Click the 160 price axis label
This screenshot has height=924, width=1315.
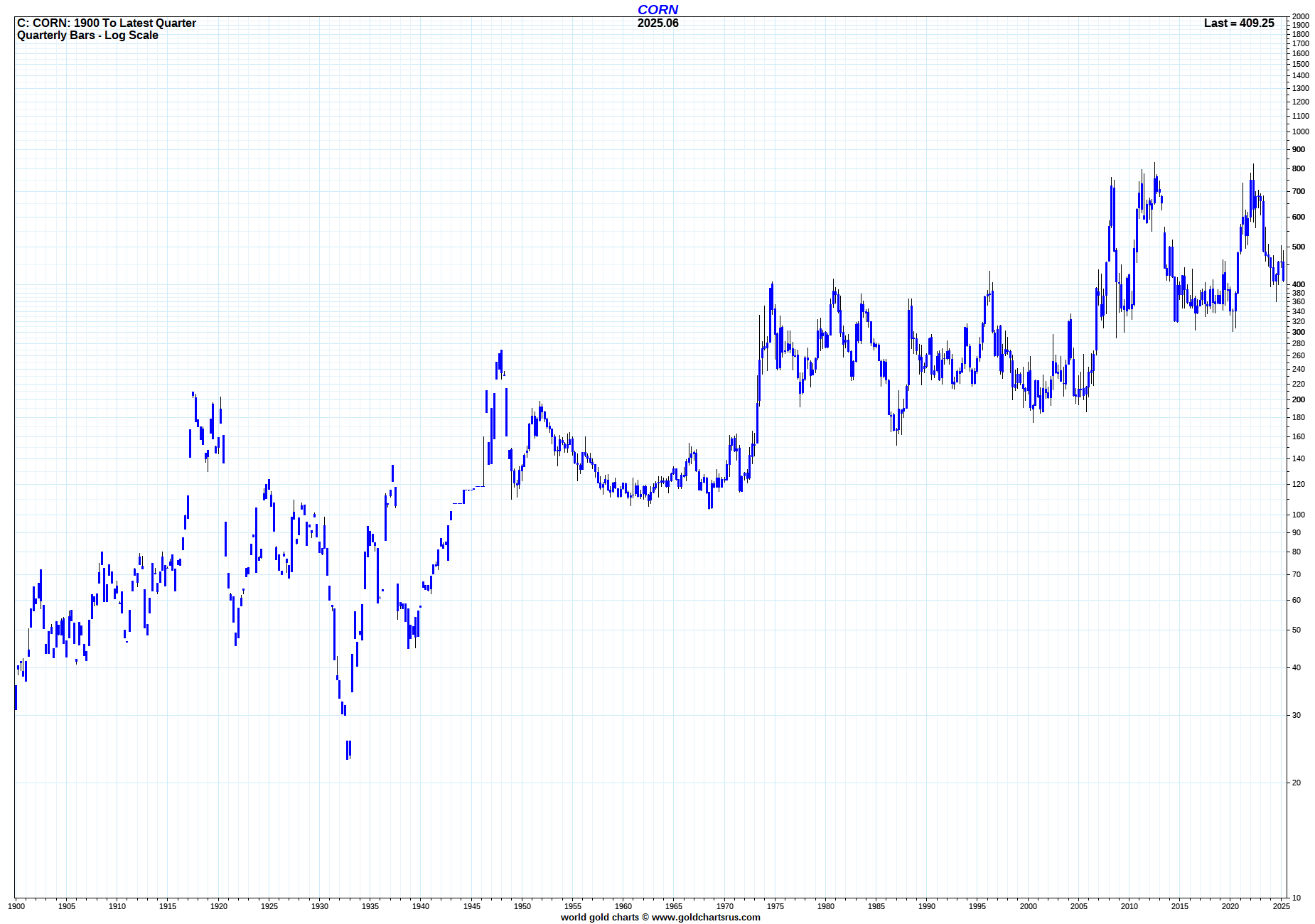point(1299,436)
